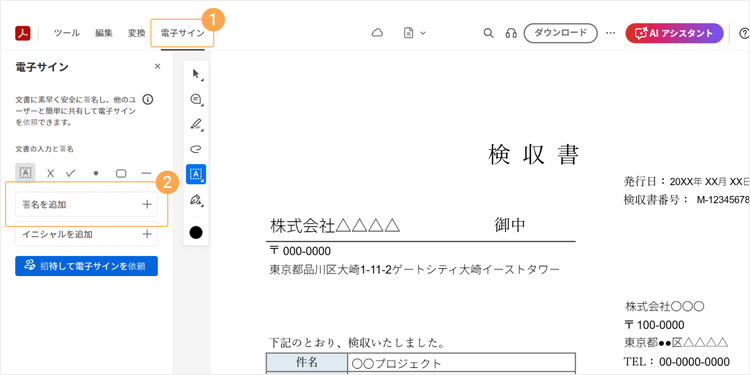Select the comment bubble tool
The height and width of the screenshot is (375, 750).
click(x=196, y=99)
